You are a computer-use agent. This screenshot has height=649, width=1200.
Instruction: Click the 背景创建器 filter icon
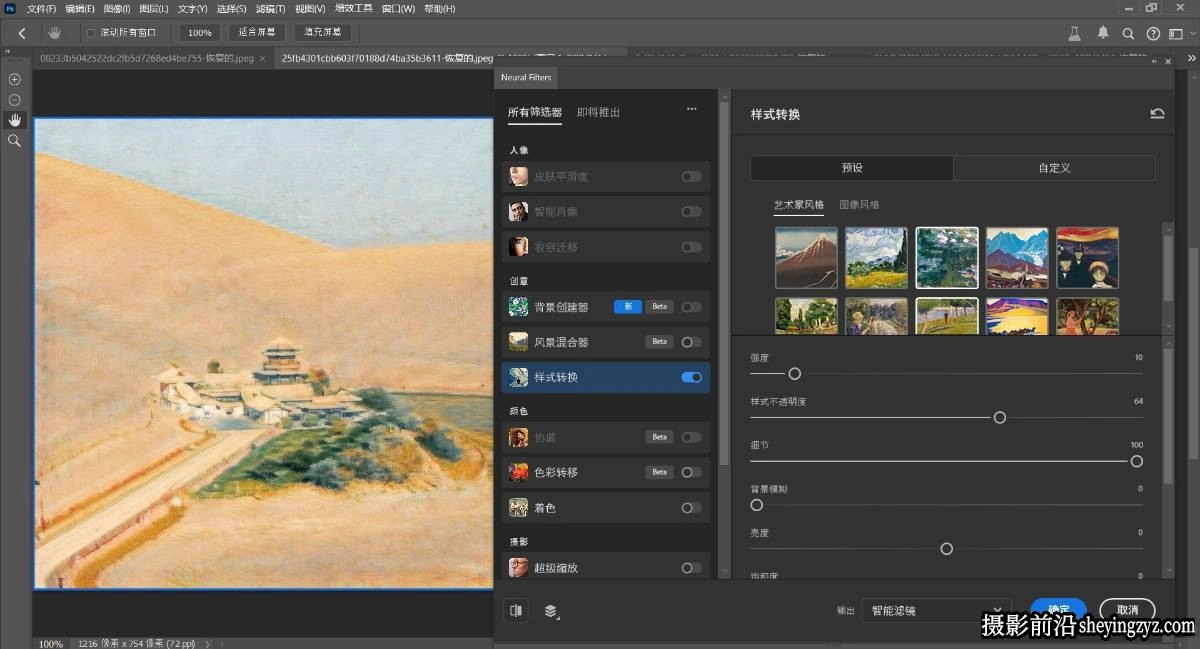click(518, 306)
